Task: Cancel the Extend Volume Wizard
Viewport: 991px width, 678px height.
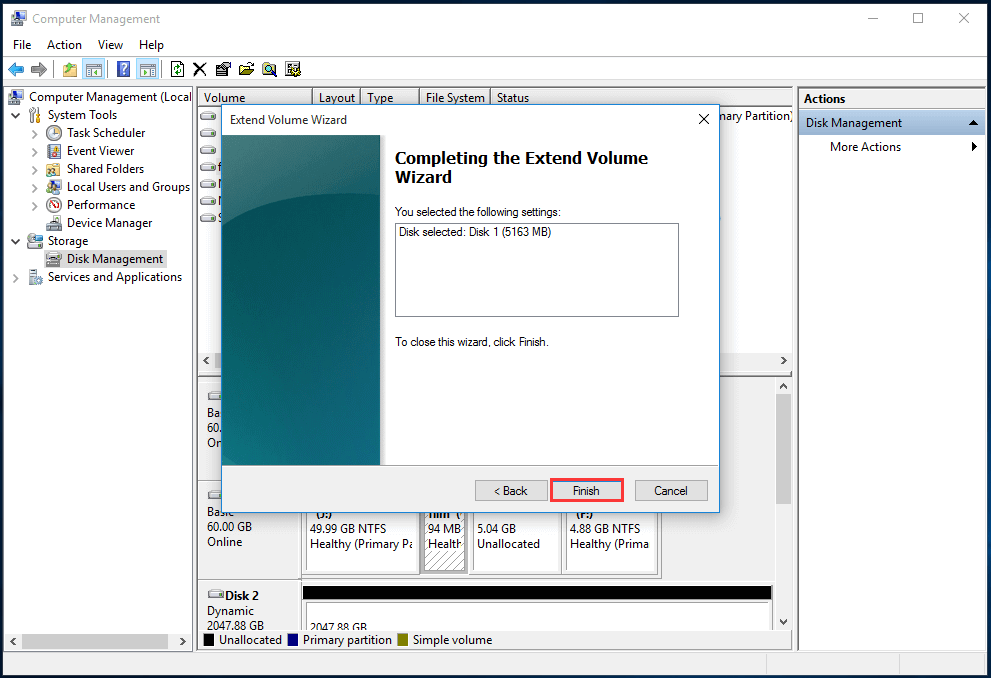Action: tap(670, 490)
